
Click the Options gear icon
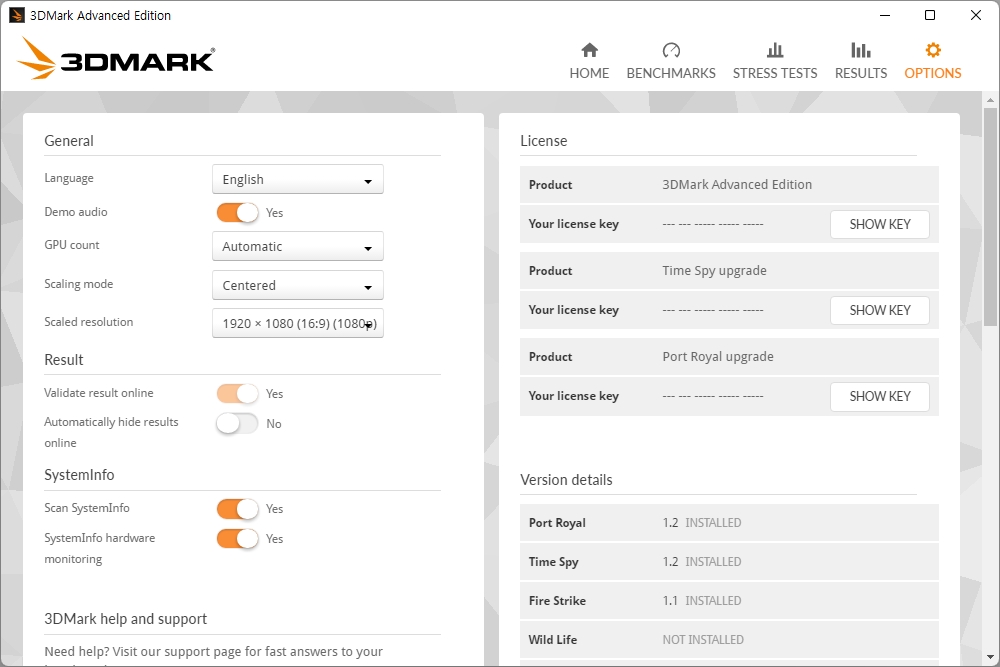(x=933, y=50)
